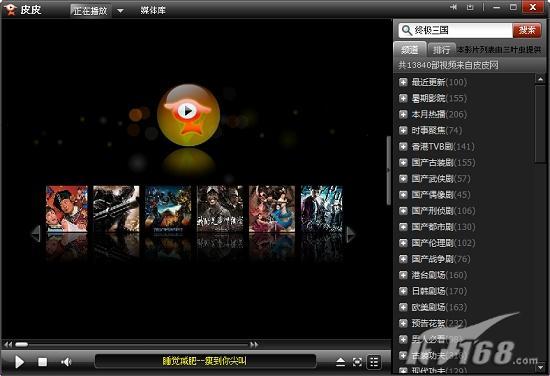The image size is (550, 376).
Task: Show next movie posters with right arrow
Action: [351, 234]
